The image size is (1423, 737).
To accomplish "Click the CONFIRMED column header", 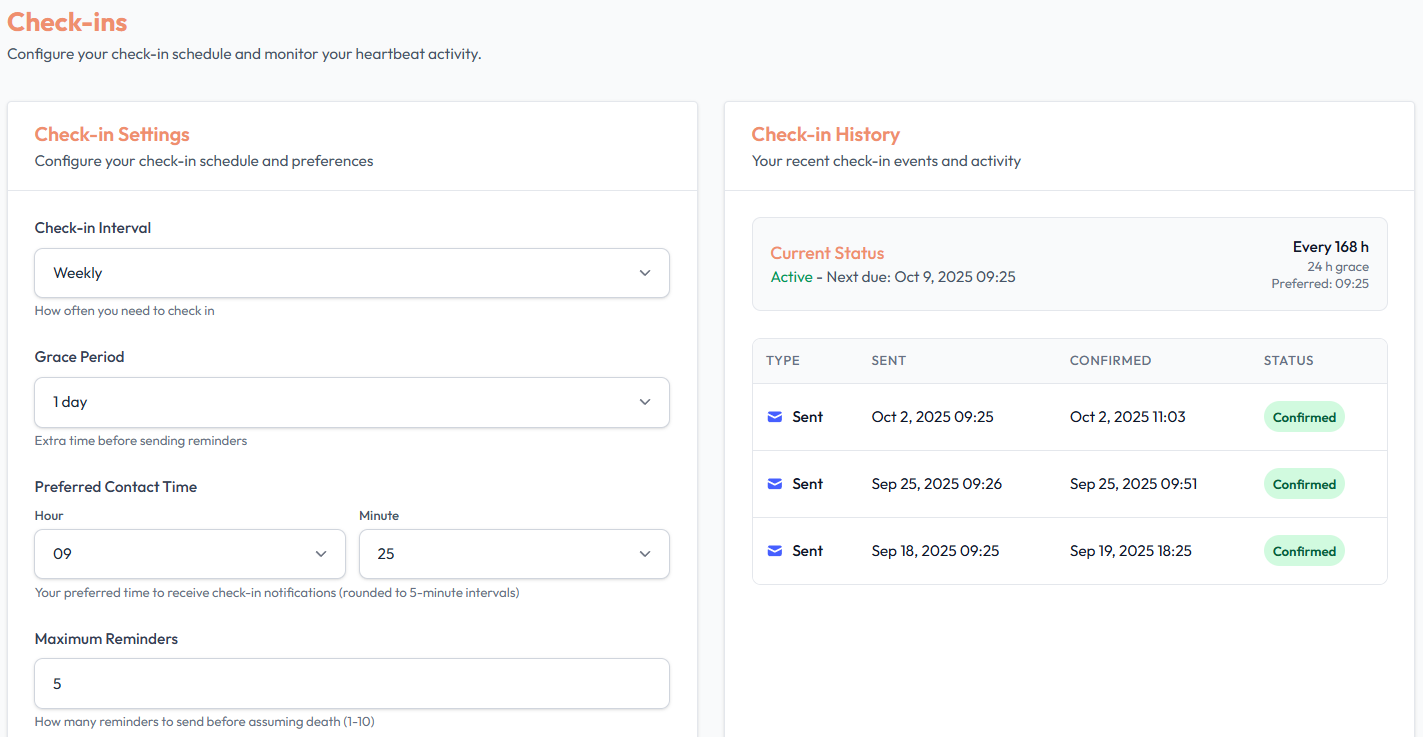I will tap(1110, 361).
